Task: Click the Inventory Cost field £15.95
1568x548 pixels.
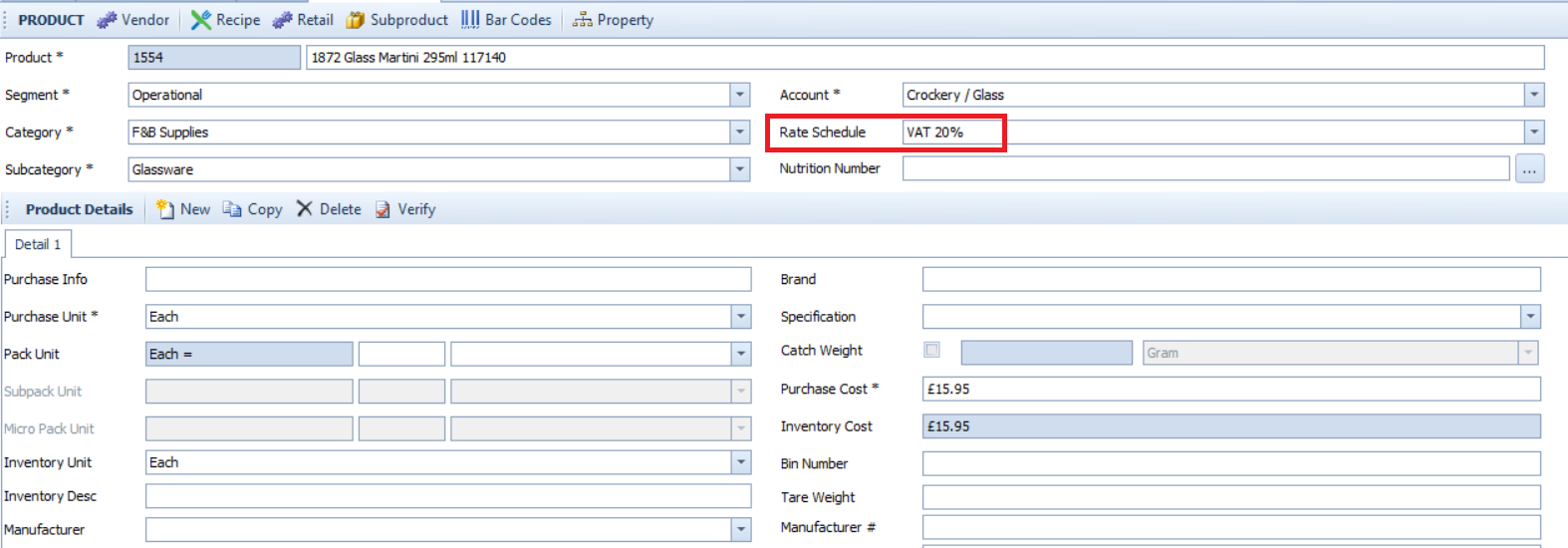Action: point(1231,426)
